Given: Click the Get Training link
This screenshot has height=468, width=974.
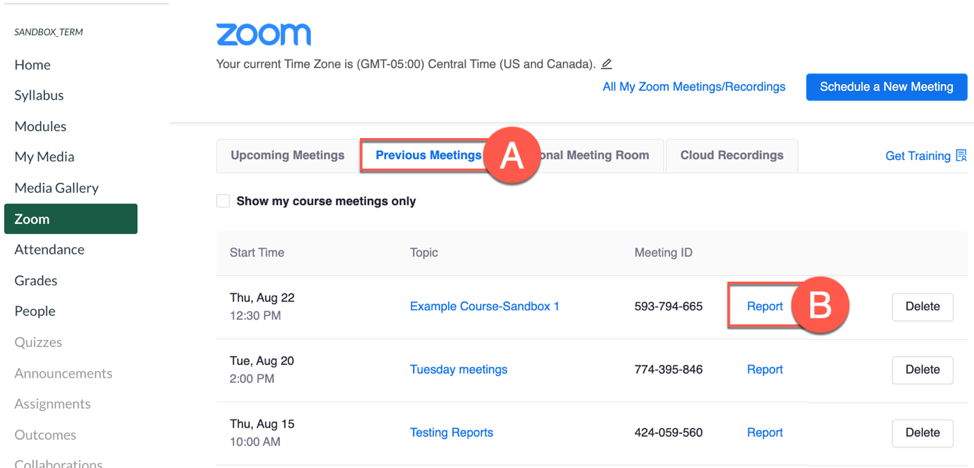Looking at the screenshot, I should click(917, 155).
